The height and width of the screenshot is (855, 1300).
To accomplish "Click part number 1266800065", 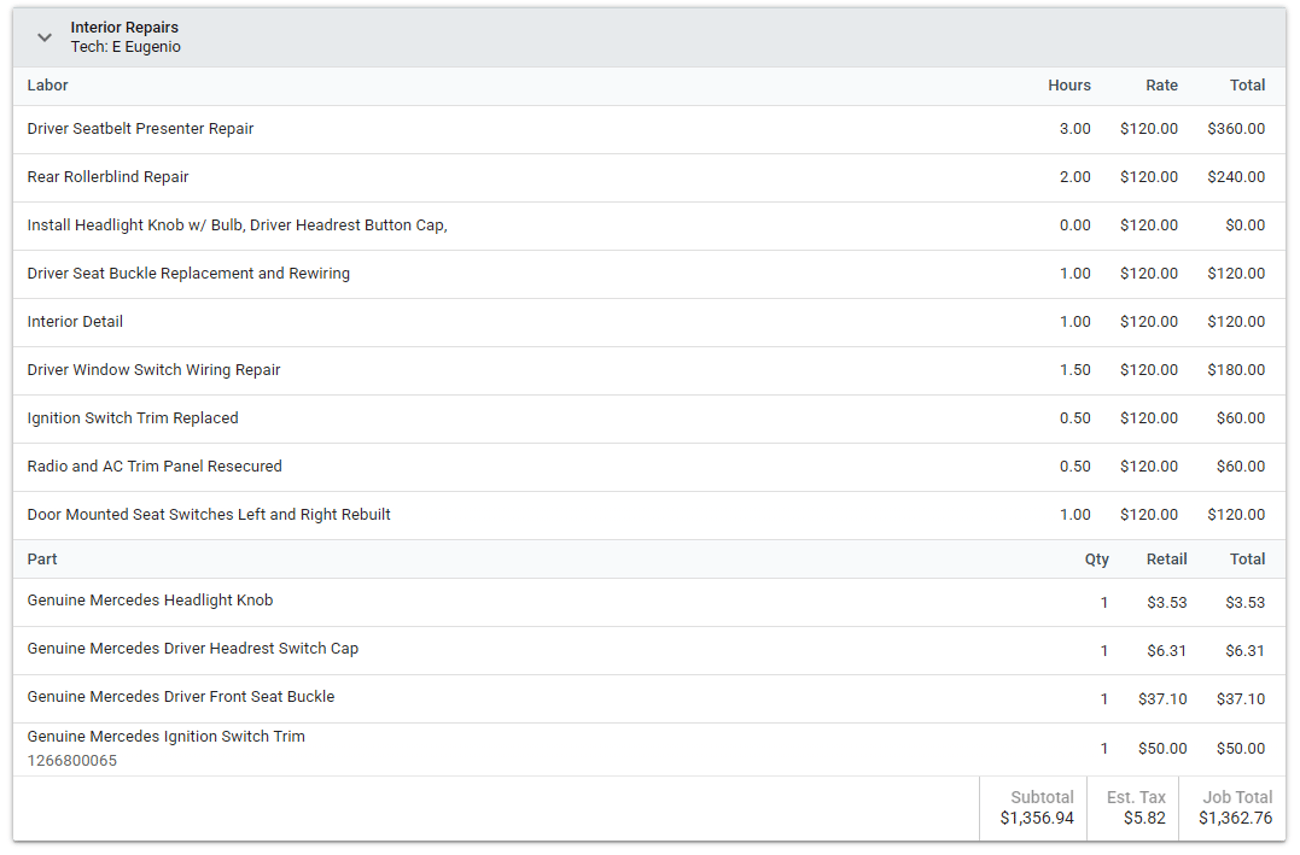I will (x=72, y=761).
